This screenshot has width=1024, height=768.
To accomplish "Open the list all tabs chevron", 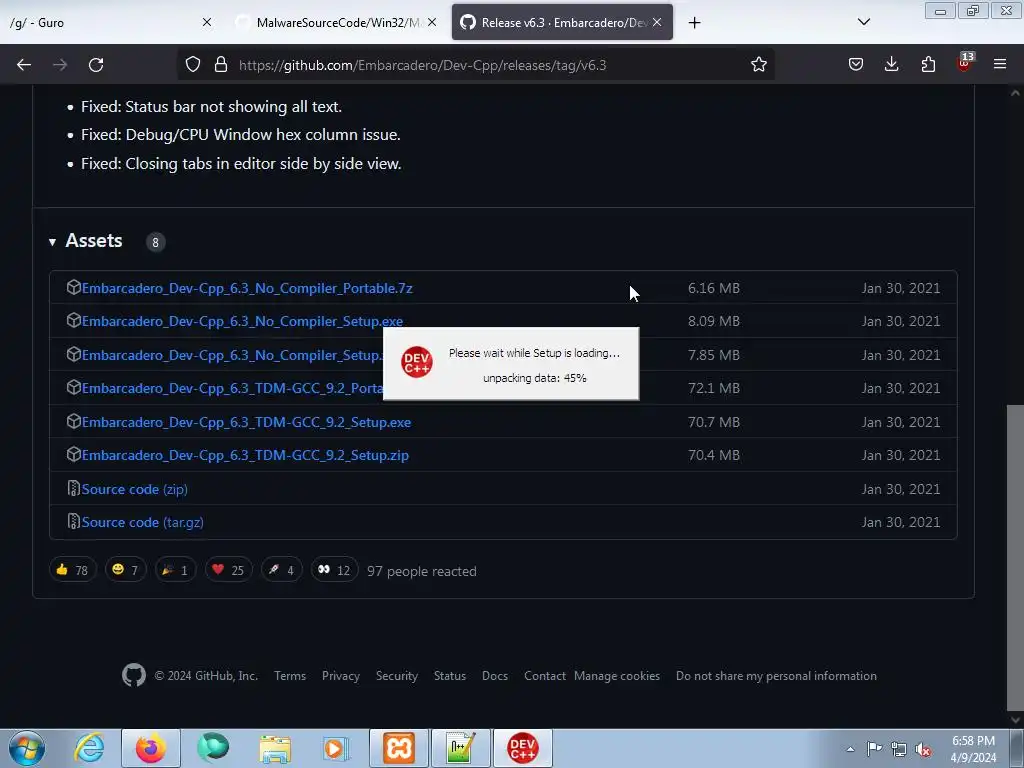I will click(863, 22).
